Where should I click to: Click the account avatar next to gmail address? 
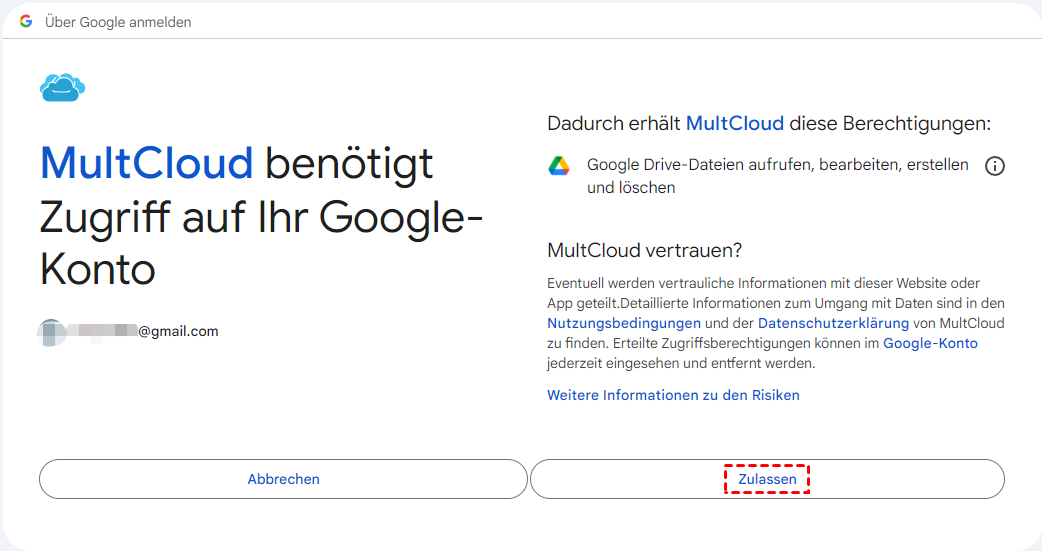[52, 332]
